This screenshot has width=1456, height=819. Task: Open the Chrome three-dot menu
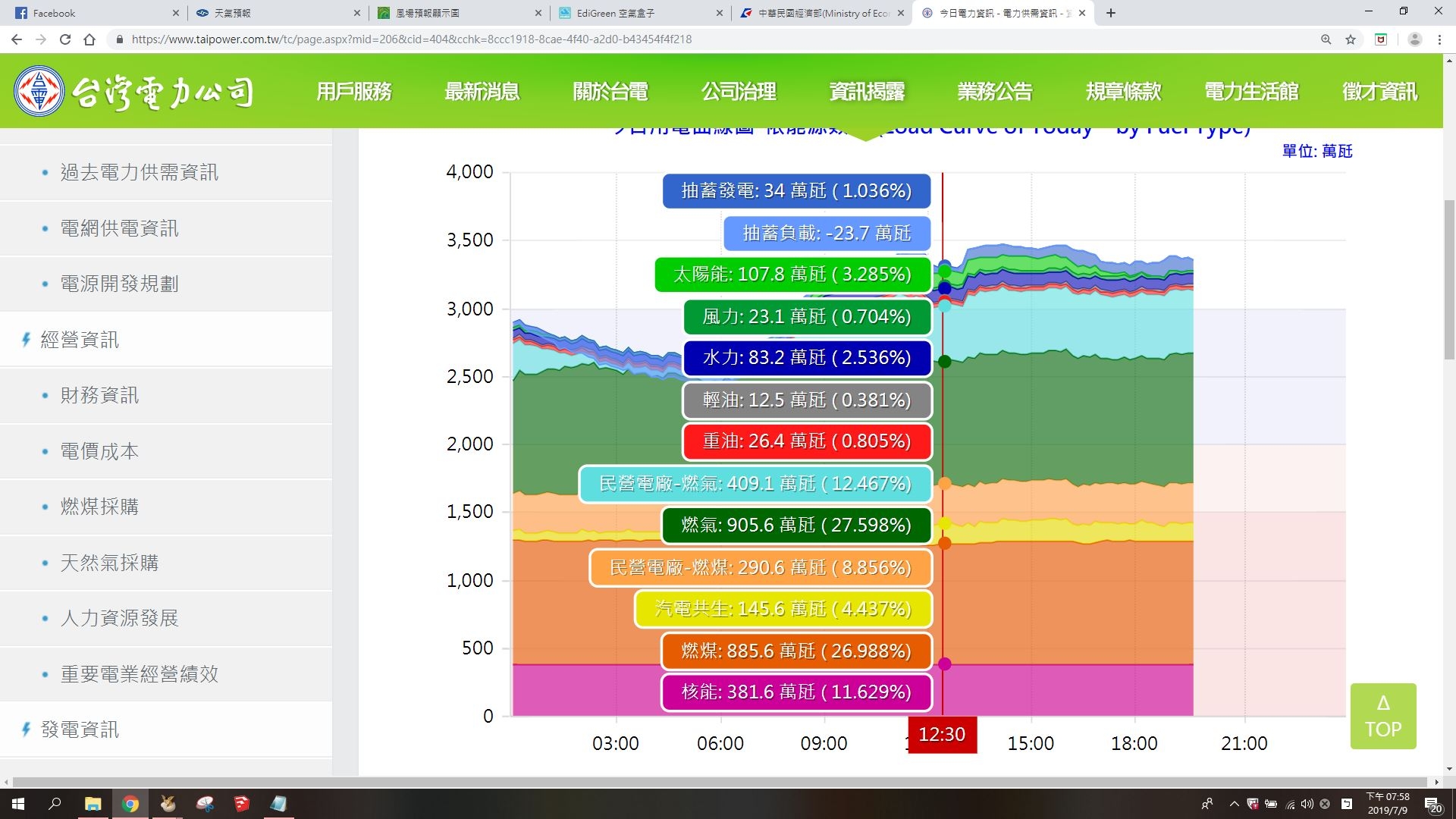pos(1439,39)
